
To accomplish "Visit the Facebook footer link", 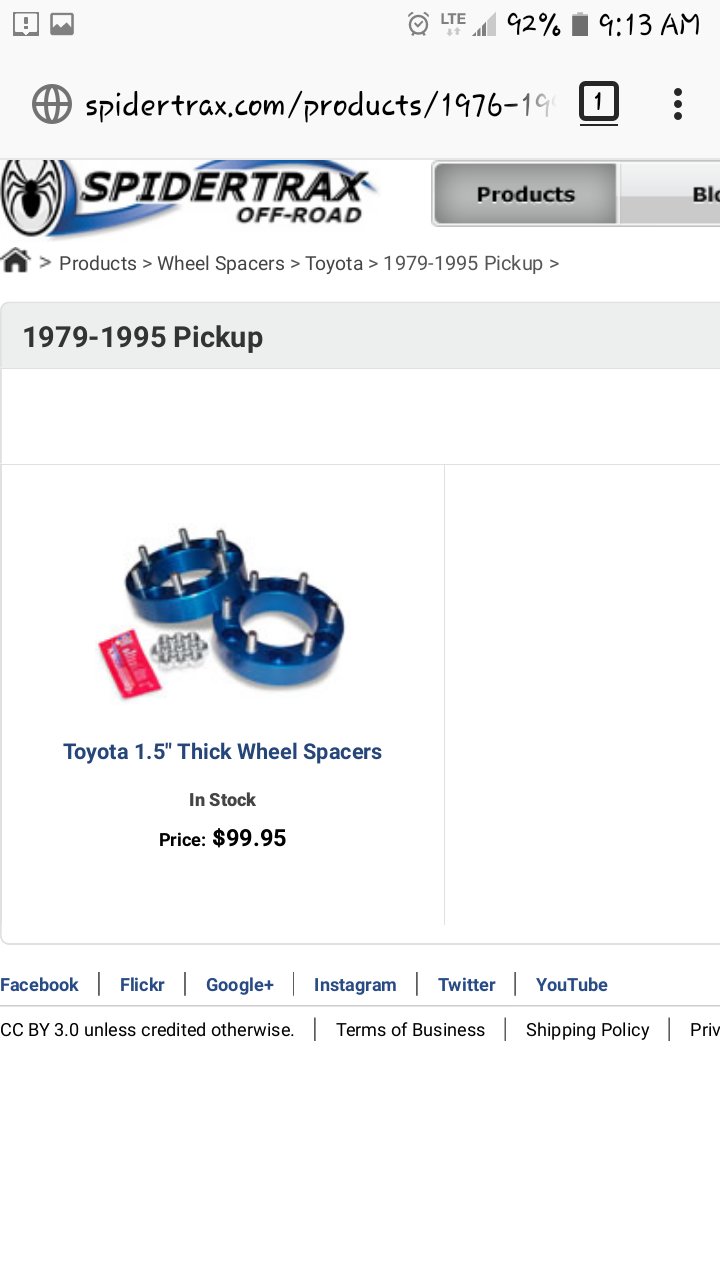I will 39,985.
